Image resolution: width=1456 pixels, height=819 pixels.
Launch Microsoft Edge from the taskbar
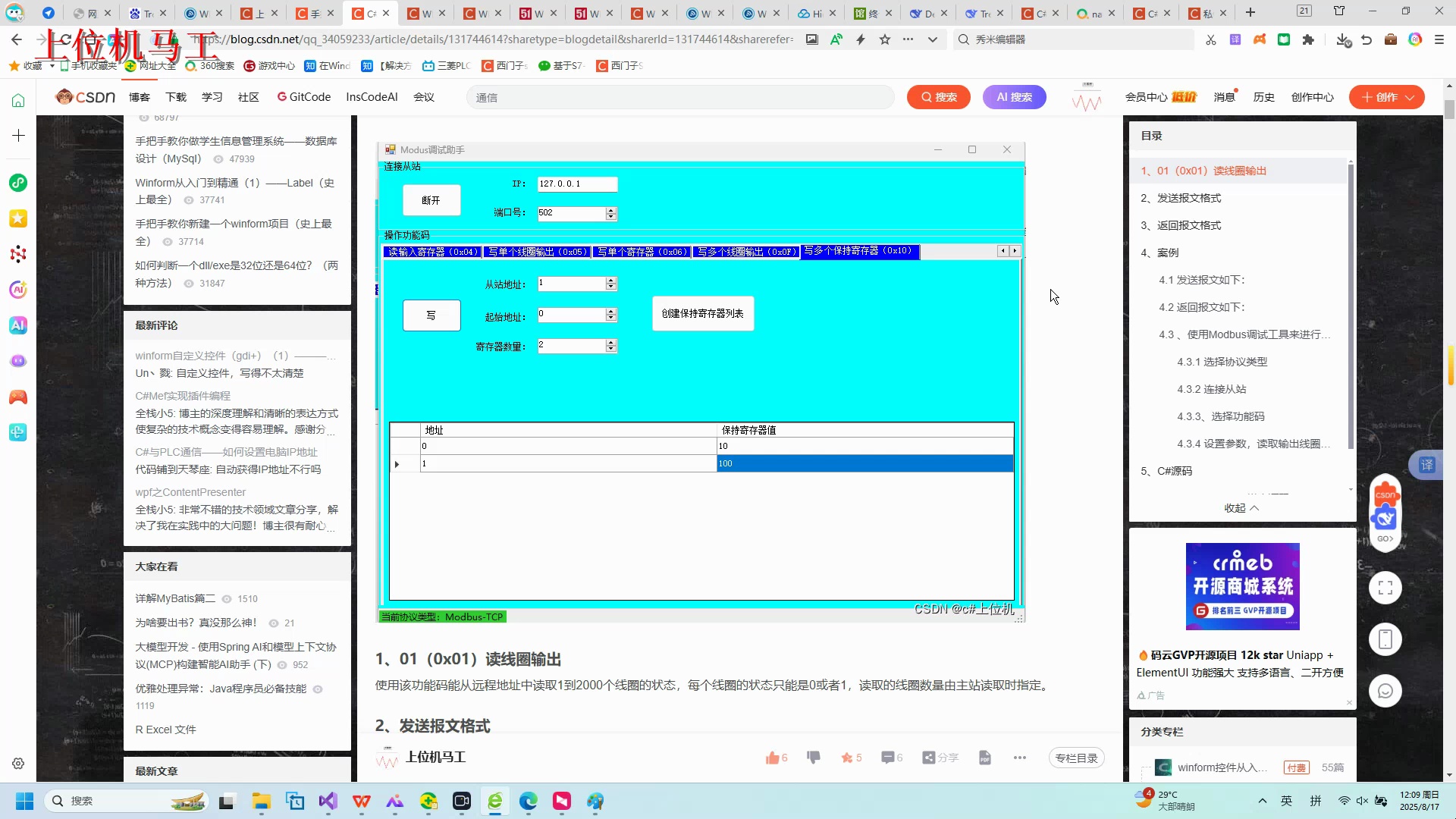pyautogui.click(x=529, y=802)
